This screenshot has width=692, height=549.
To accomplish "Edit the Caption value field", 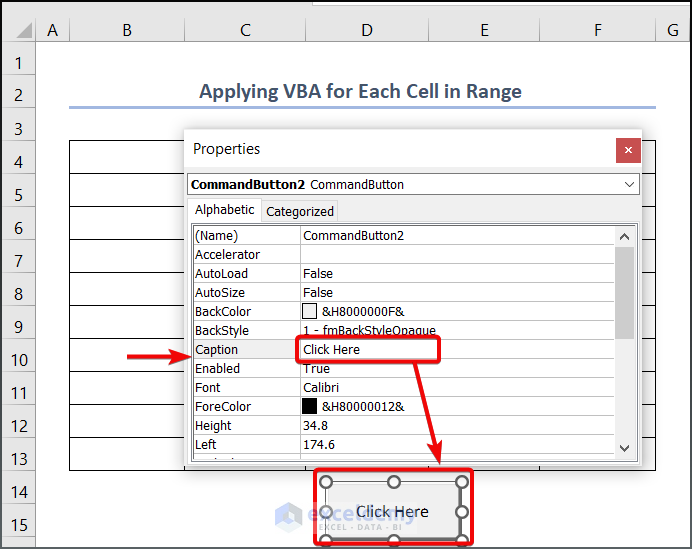I will [x=368, y=350].
